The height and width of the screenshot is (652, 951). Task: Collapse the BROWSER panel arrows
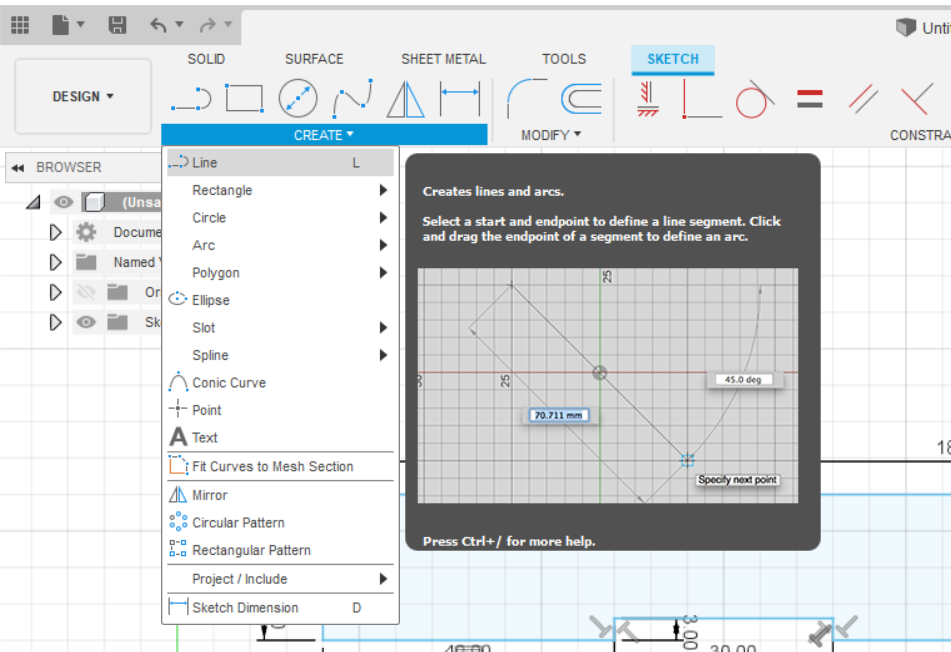coord(18,168)
